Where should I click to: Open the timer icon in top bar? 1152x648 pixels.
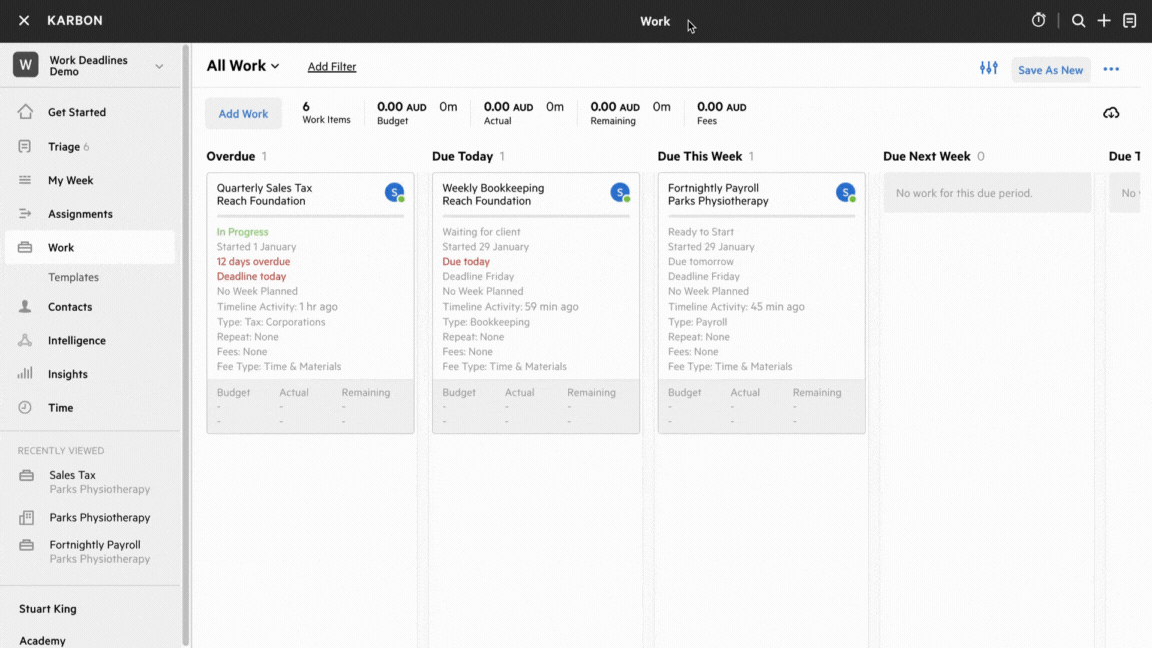tap(1038, 21)
